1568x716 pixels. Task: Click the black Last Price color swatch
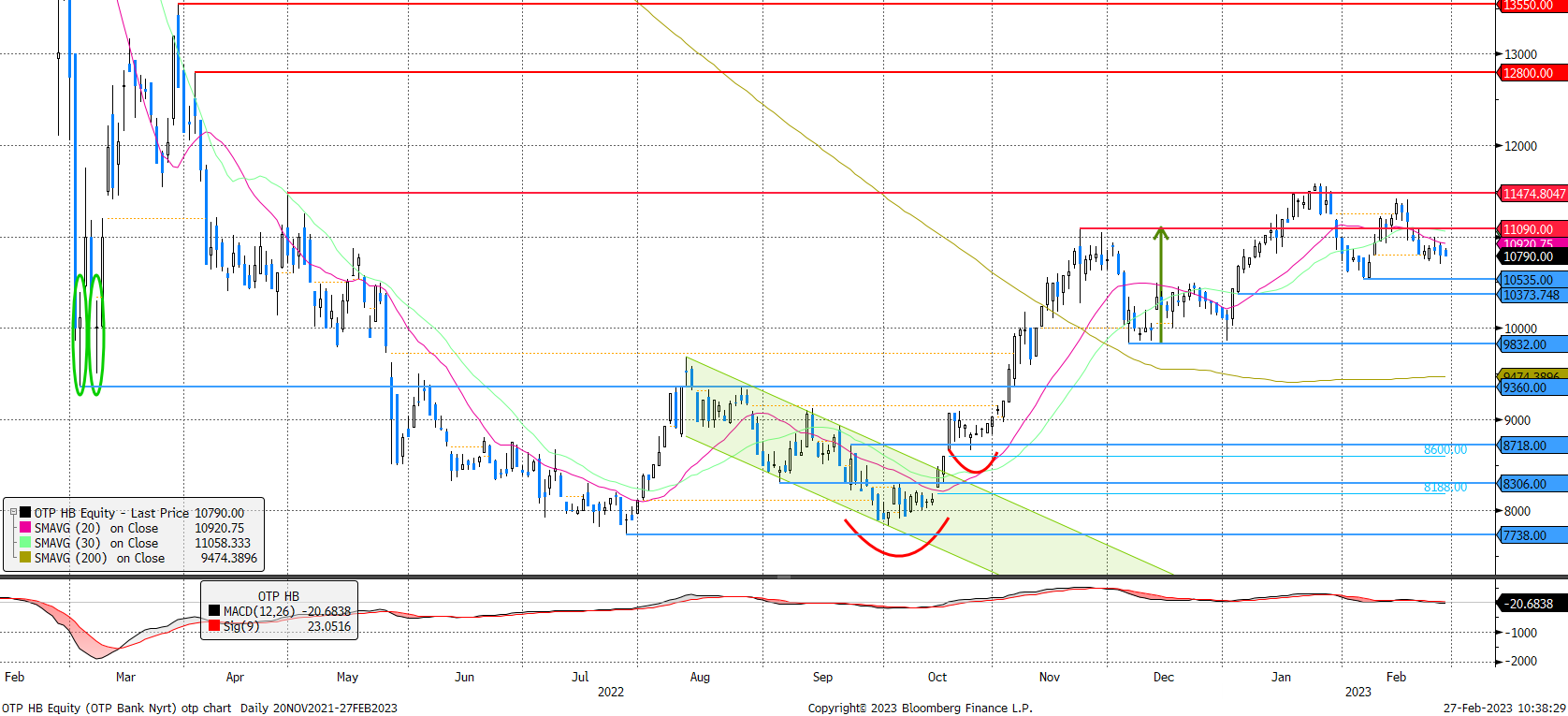coord(25,513)
